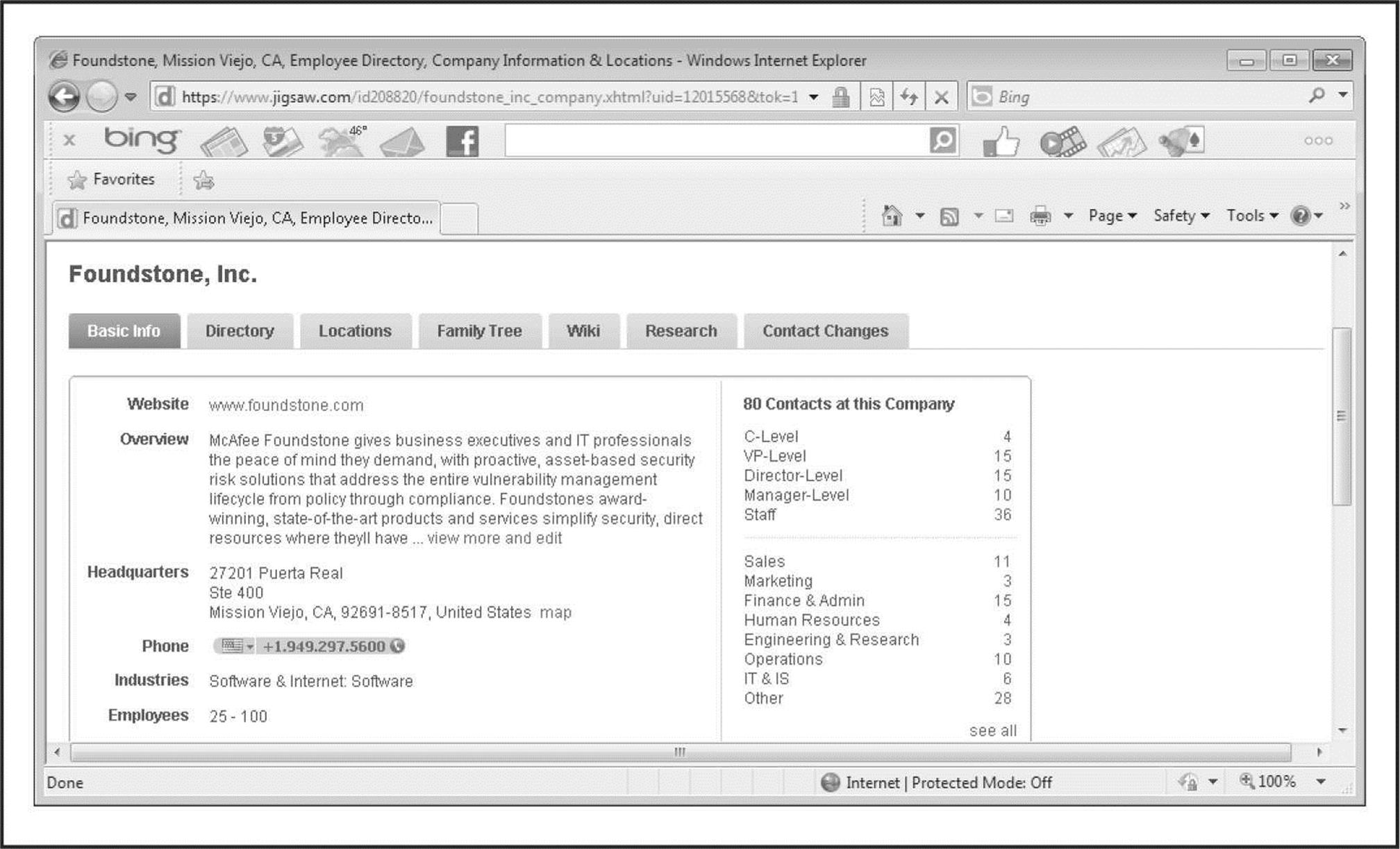Click the C-Level contacts row
Viewport: 1400px width, 849px height.
point(877,437)
